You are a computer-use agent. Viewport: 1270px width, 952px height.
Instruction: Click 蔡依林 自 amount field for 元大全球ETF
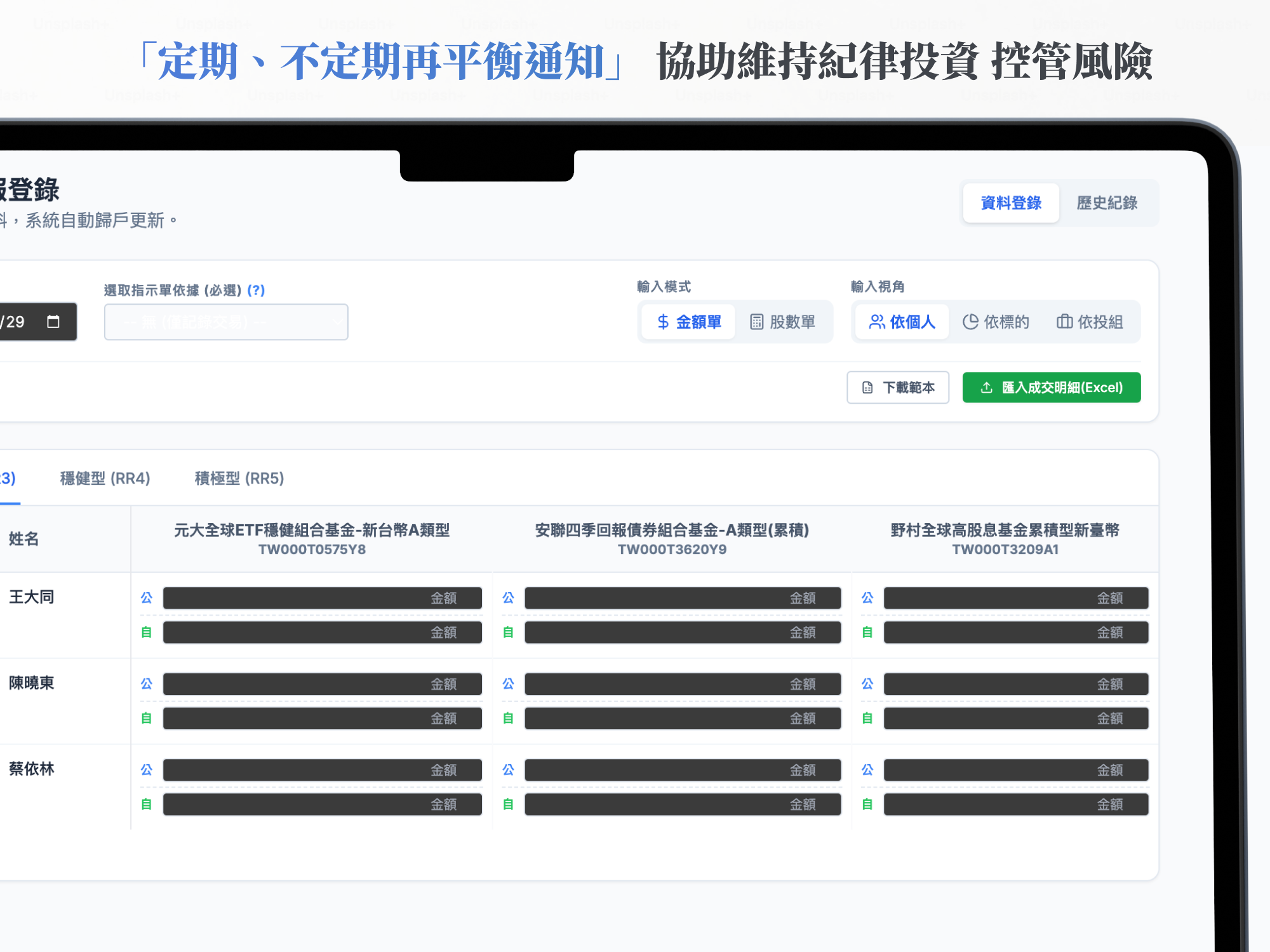click(x=323, y=804)
